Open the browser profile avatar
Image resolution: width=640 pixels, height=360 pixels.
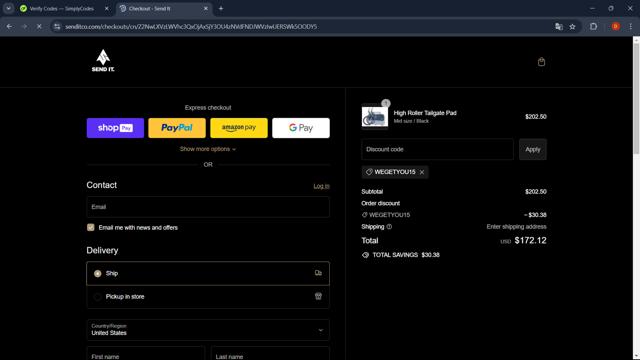click(x=616, y=27)
